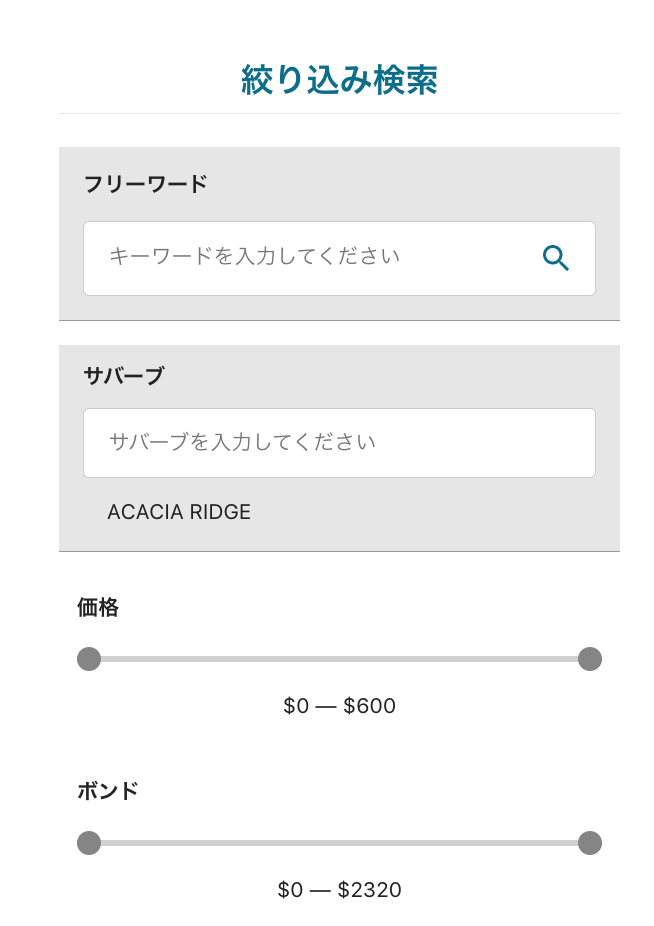The image size is (654, 926).
Task: Click the ボンド label
Action: pos(108,791)
